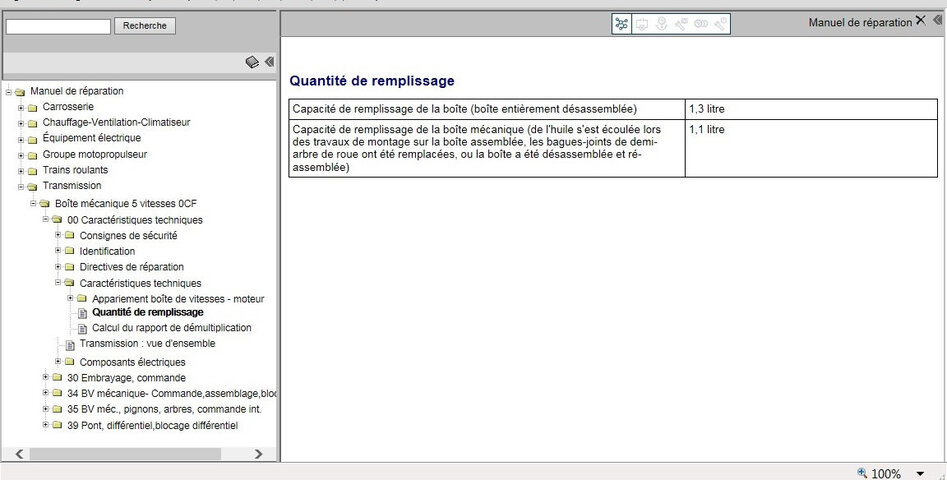This screenshot has height=480, width=947.
Task: Click the greyed-out flashlight icon with square badge
Action: pos(681,24)
